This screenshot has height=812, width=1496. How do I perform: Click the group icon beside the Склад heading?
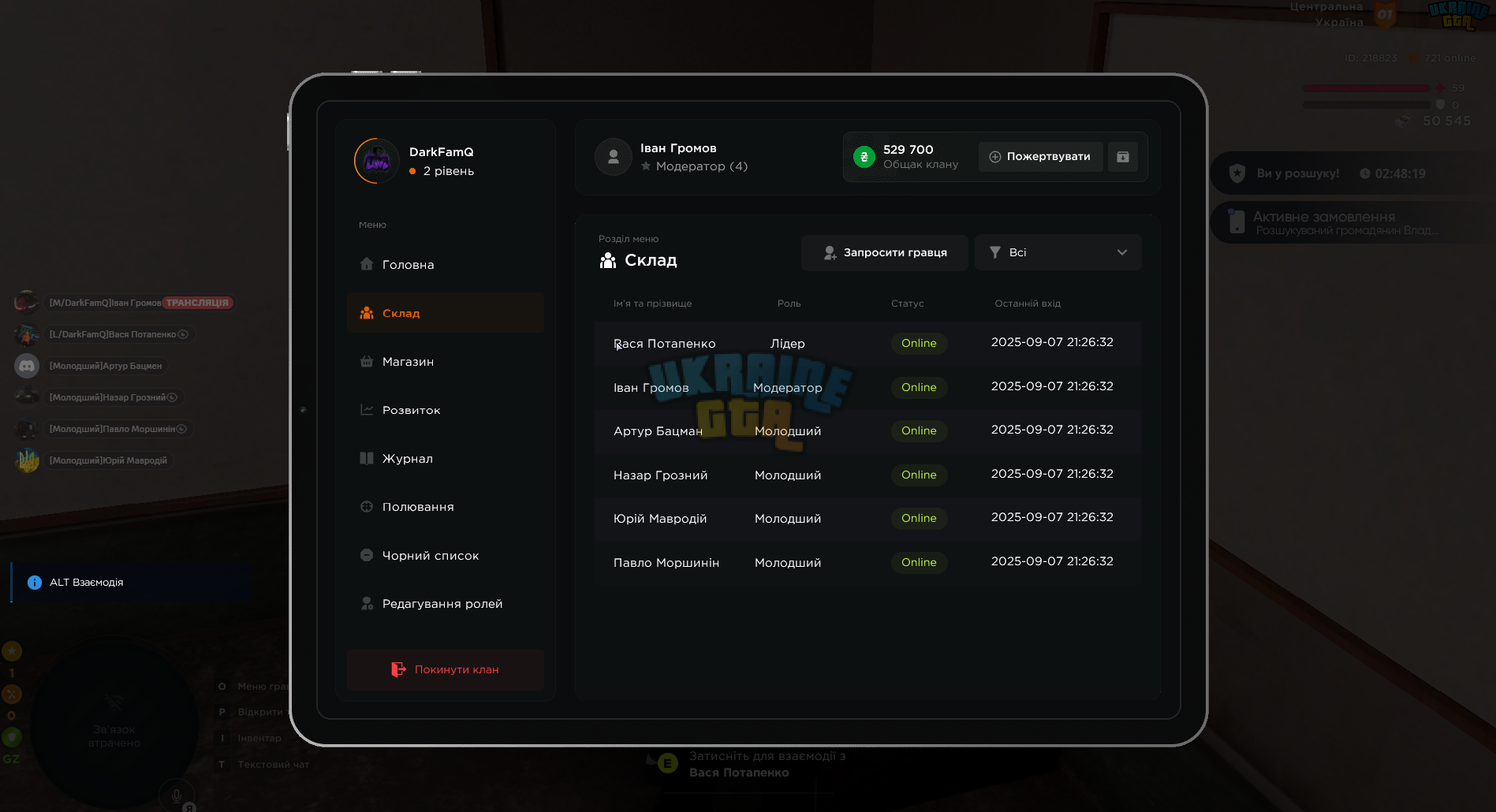point(608,260)
